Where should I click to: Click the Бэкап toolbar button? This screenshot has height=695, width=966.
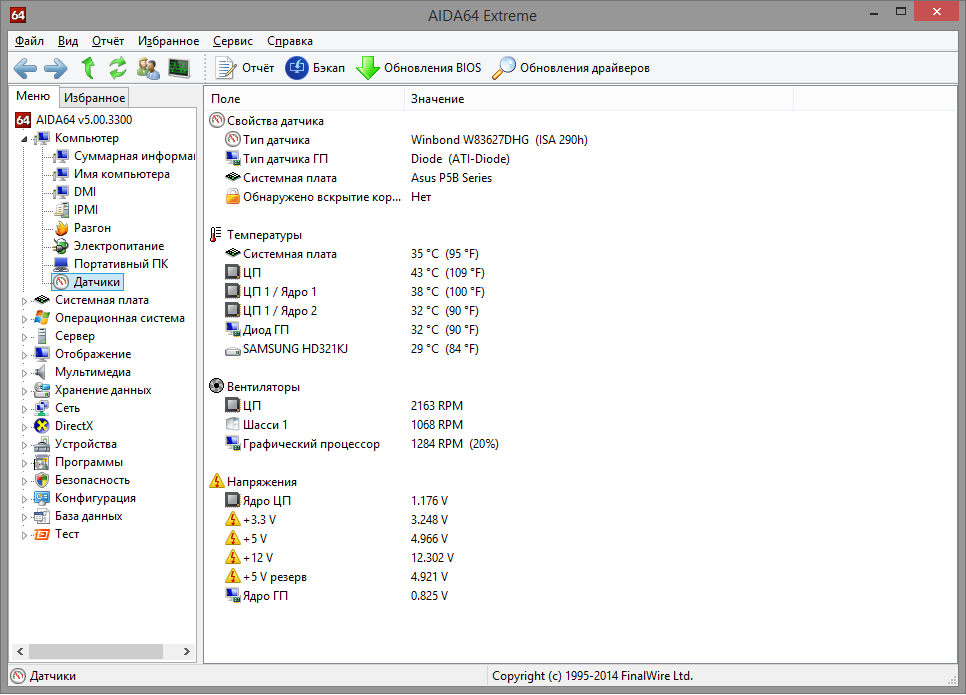tap(315, 68)
